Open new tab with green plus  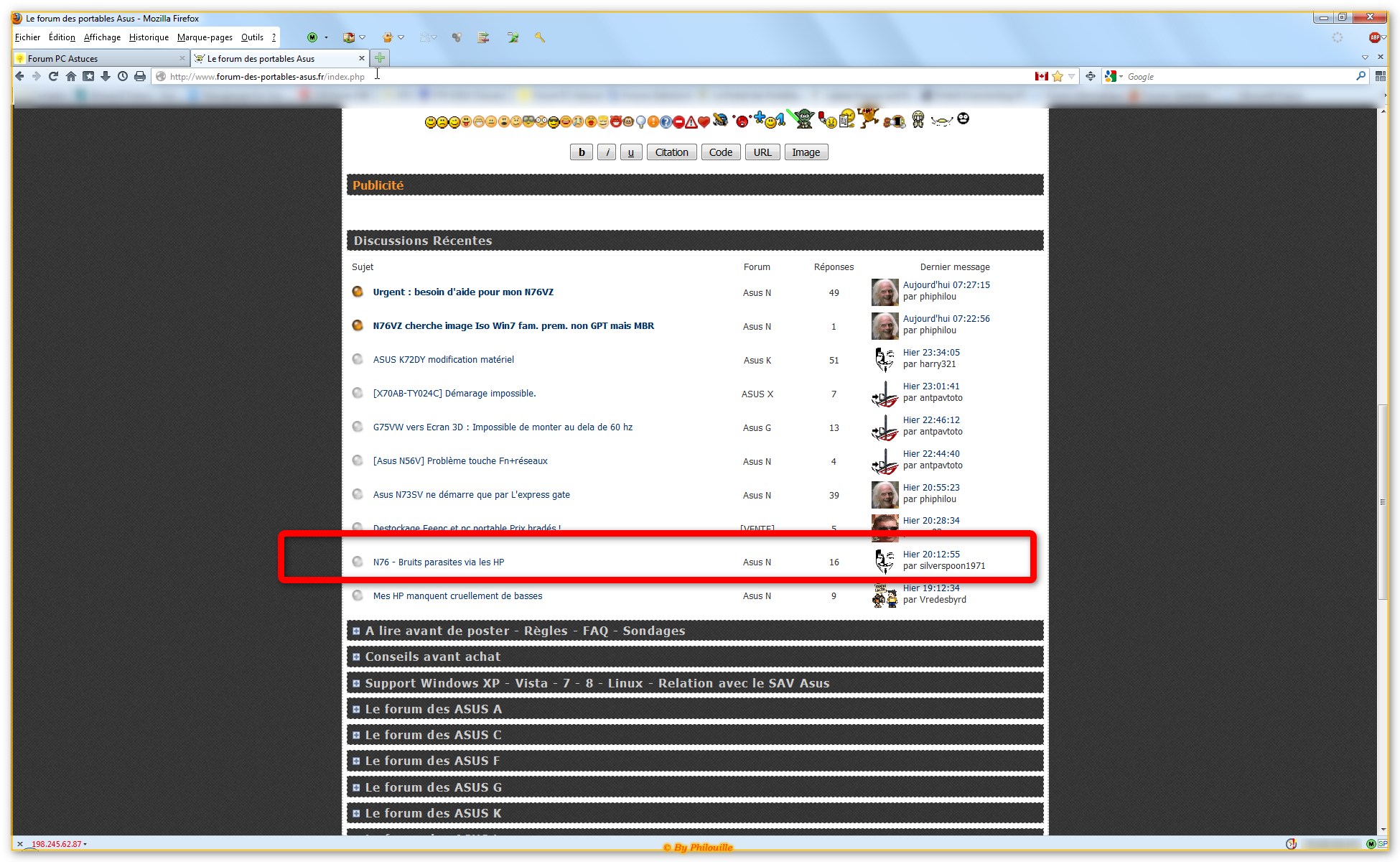click(380, 58)
